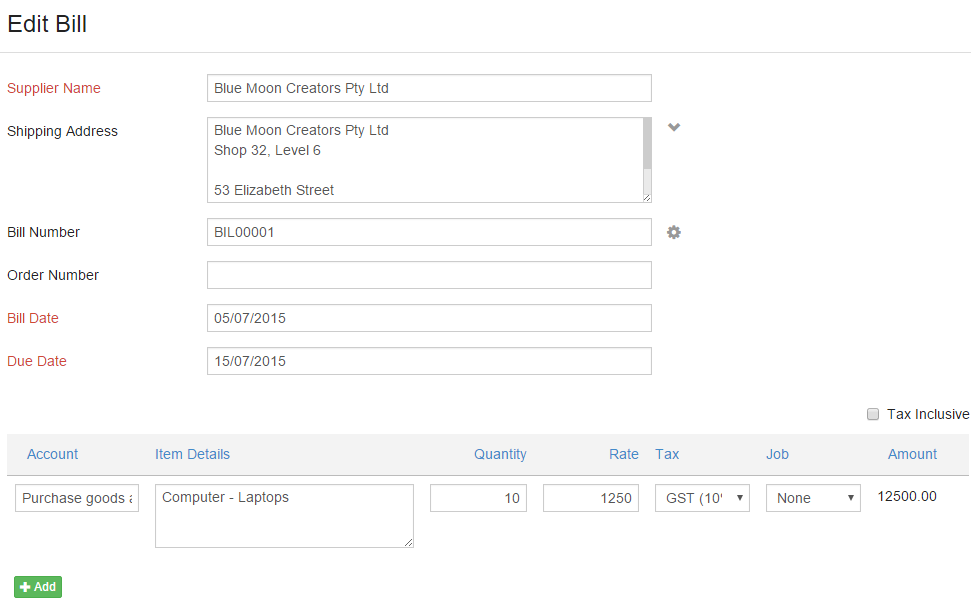Select the Bill Date field

tap(429, 318)
